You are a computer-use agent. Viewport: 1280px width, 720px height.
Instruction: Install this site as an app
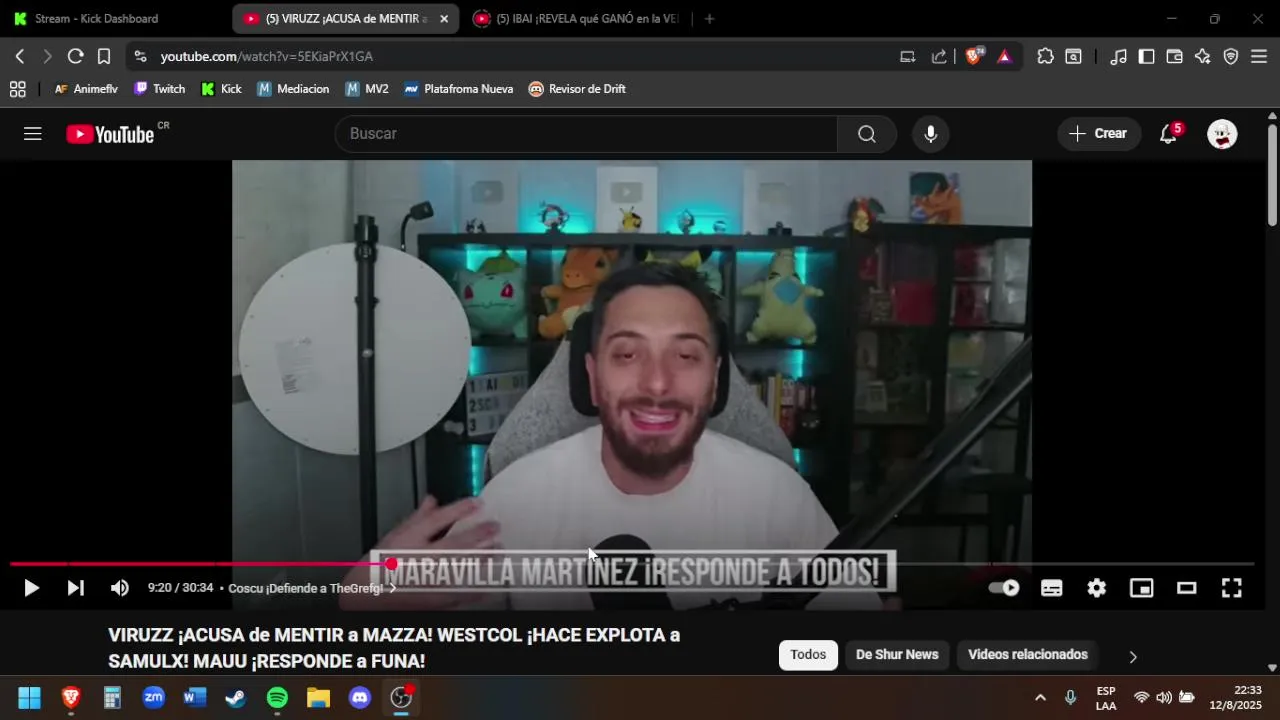(907, 57)
